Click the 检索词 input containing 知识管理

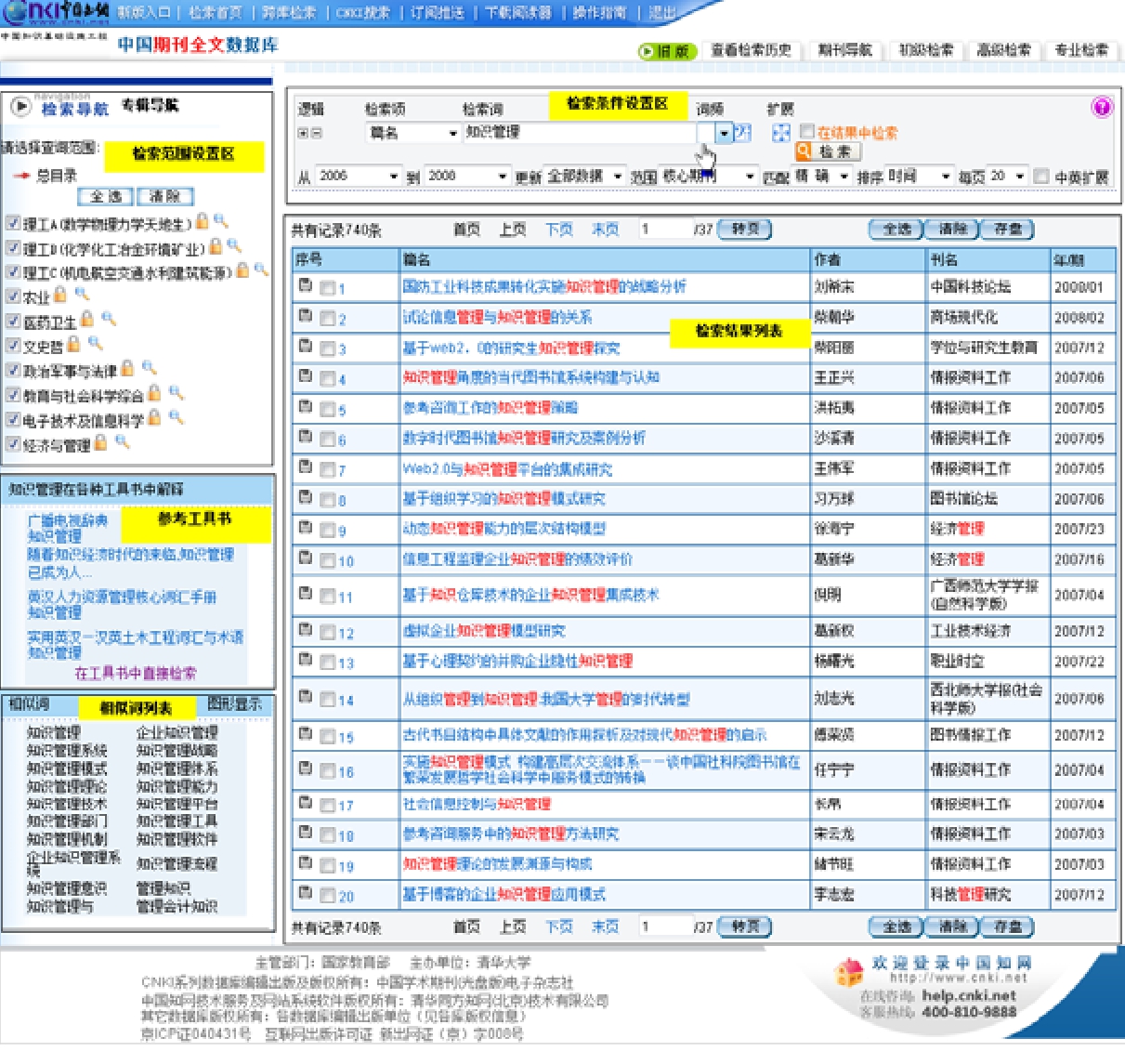[581, 133]
